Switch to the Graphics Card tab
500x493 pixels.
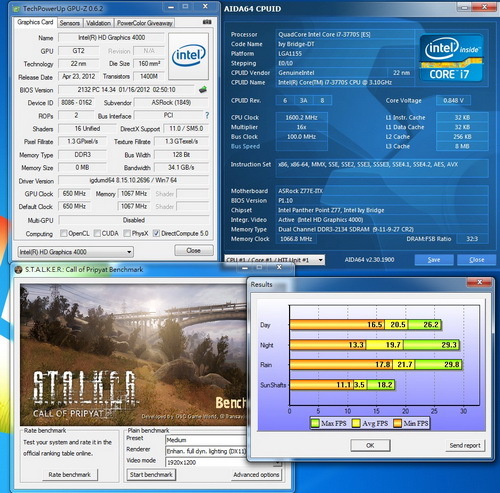click(x=35, y=22)
